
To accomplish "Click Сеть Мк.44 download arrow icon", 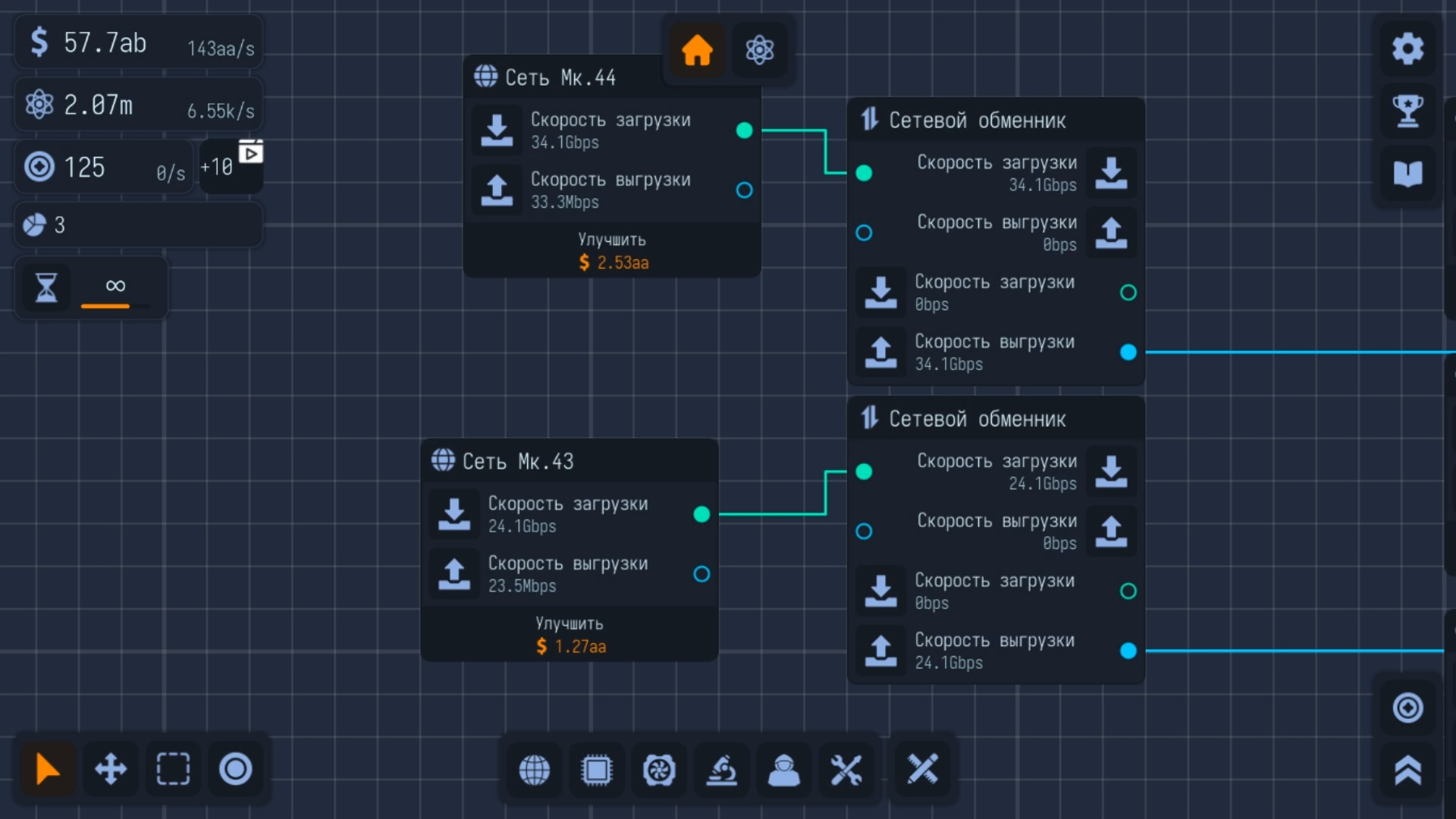I will [x=497, y=130].
